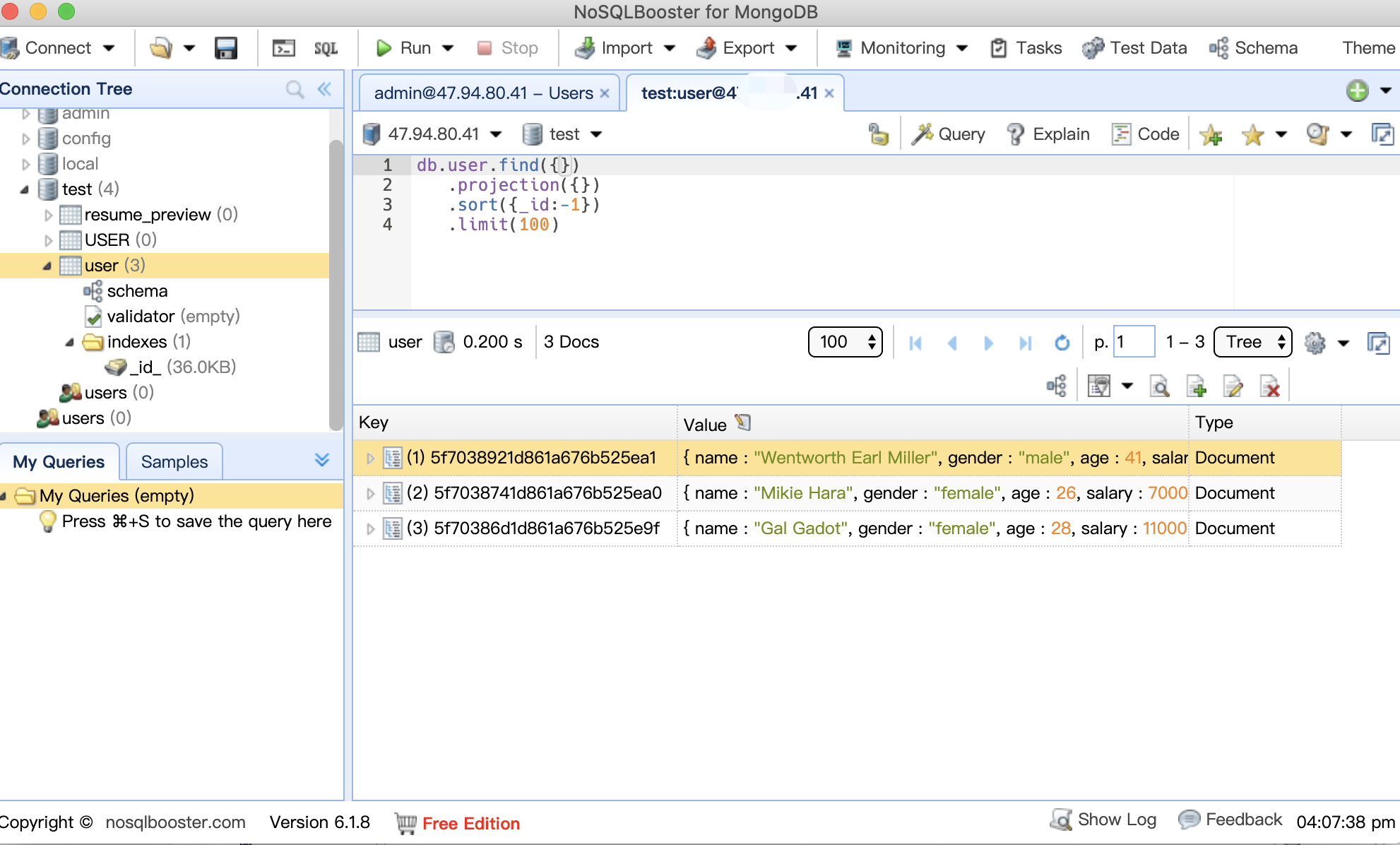Click the add to favorites star icon

1211,134
